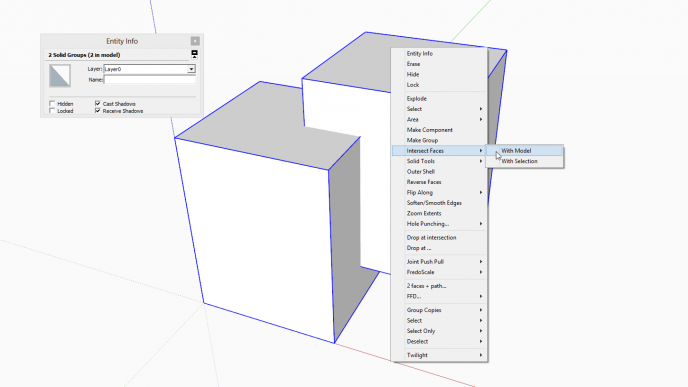This screenshot has height=387, width=688.
Task: Choose Drop at intersection
Action: (439, 238)
